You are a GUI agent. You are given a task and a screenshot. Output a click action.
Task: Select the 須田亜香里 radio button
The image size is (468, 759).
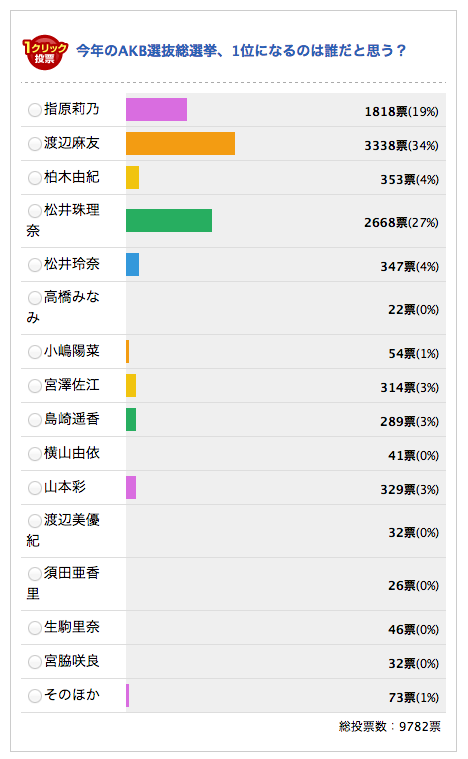click(x=34, y=574)
